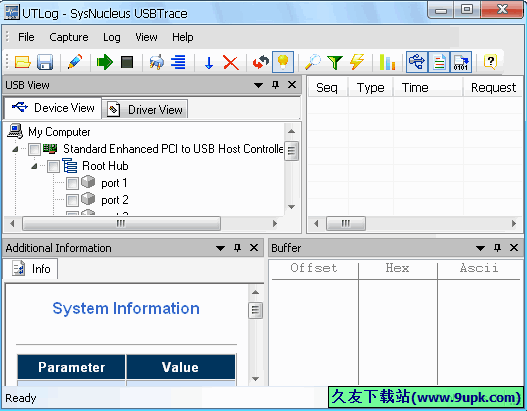Collapse the Host Controller tree node
Image resolution: width=527 pixels, height=411 pixels.
pyautogui.click(x=15, y=149)
